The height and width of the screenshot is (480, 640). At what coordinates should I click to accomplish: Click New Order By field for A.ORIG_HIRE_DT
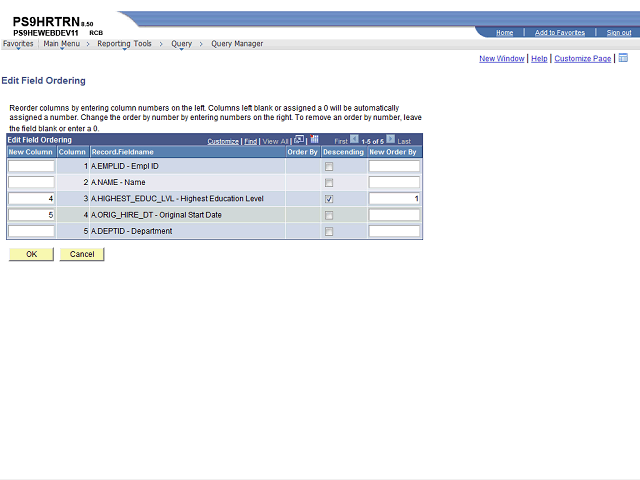point(394,215)
